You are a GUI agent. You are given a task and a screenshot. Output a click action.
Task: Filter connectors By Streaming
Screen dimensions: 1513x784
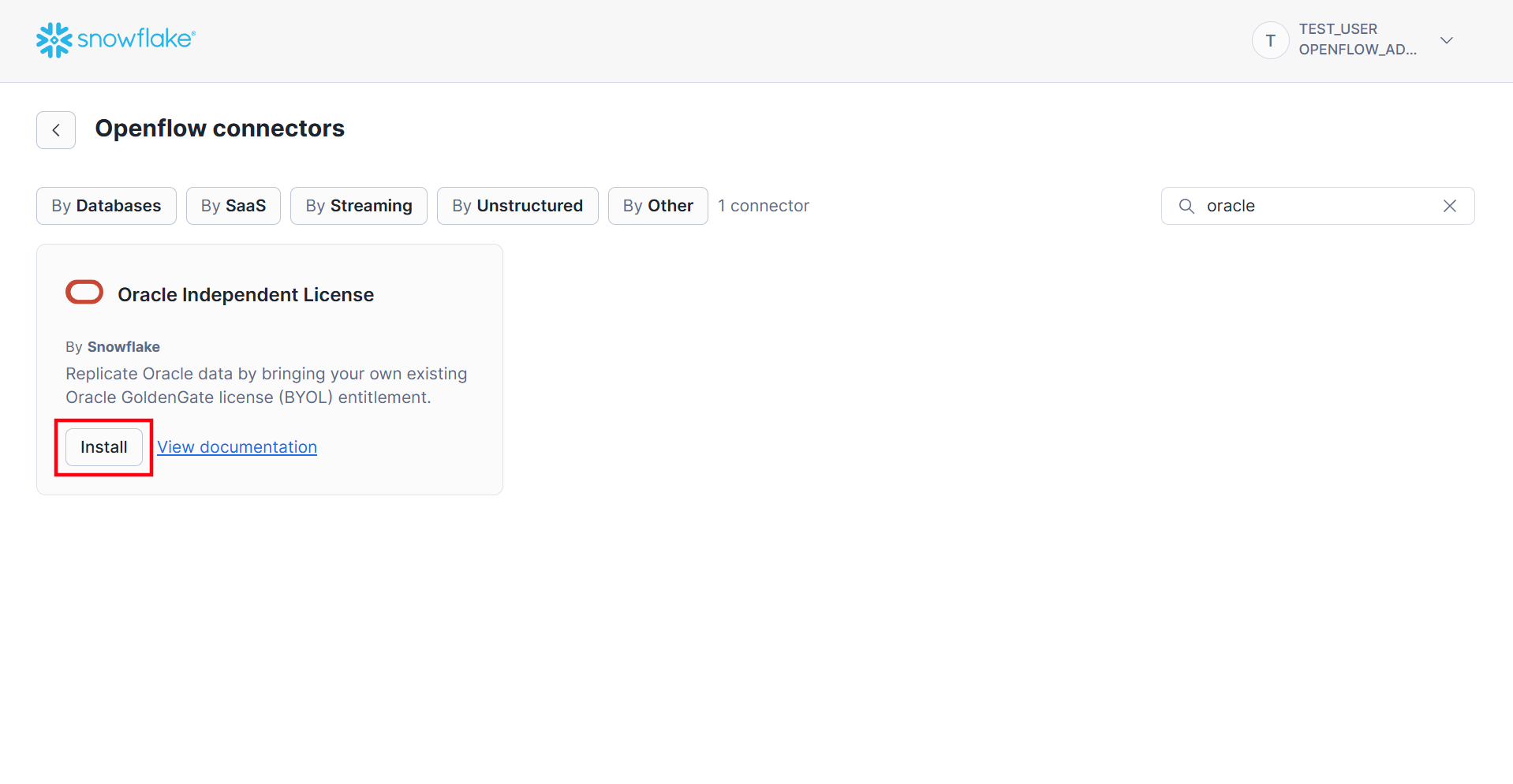pyautogui.click(x=359, y=206)
